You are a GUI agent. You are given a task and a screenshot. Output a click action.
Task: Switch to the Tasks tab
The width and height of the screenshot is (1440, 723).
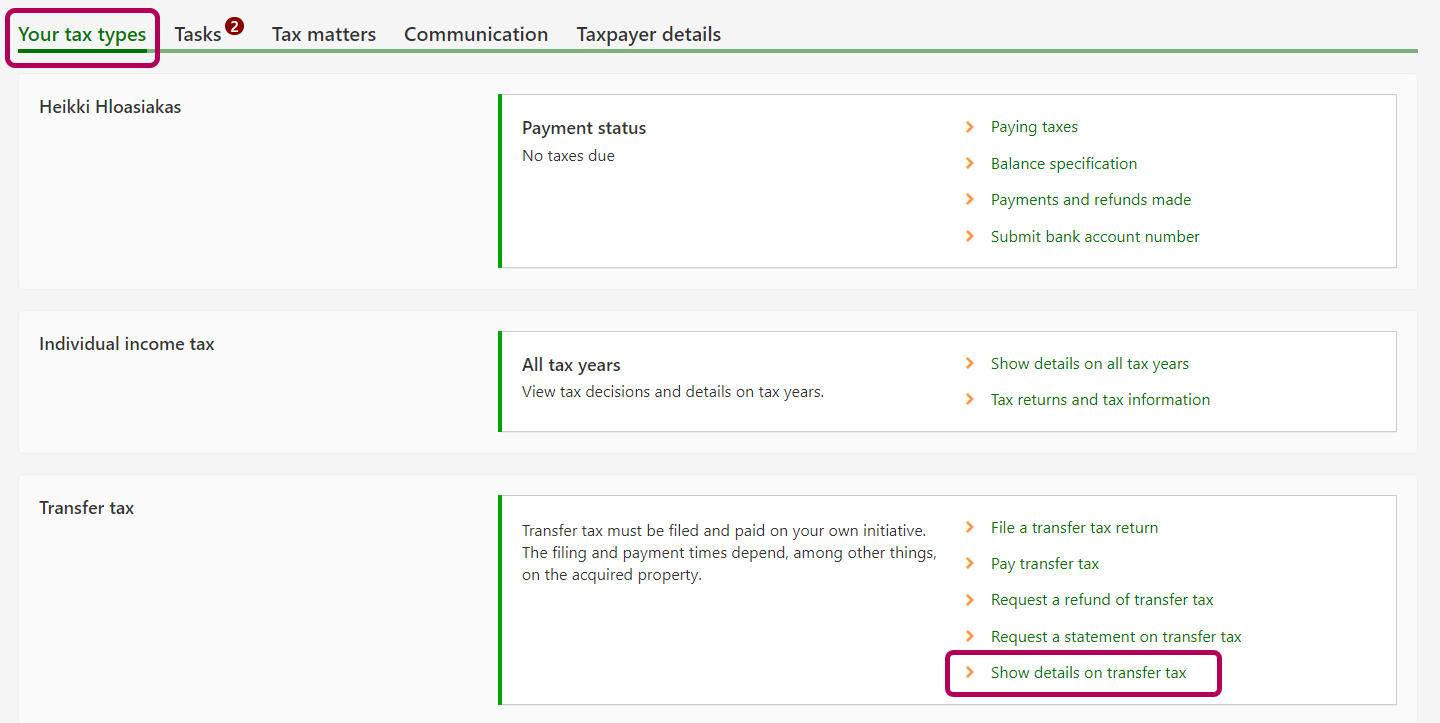(197, 35)
